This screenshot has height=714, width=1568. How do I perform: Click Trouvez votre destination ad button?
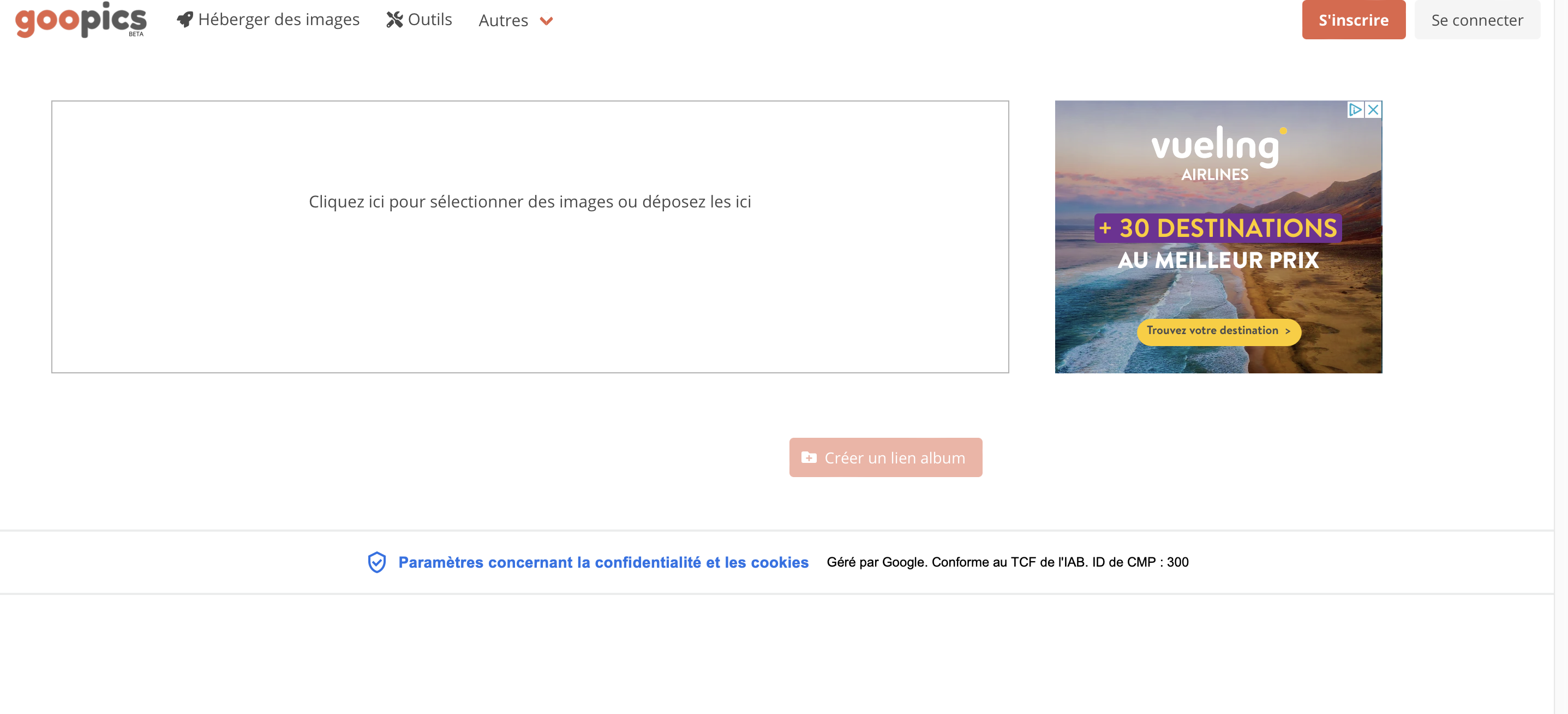coord(1219,331)
